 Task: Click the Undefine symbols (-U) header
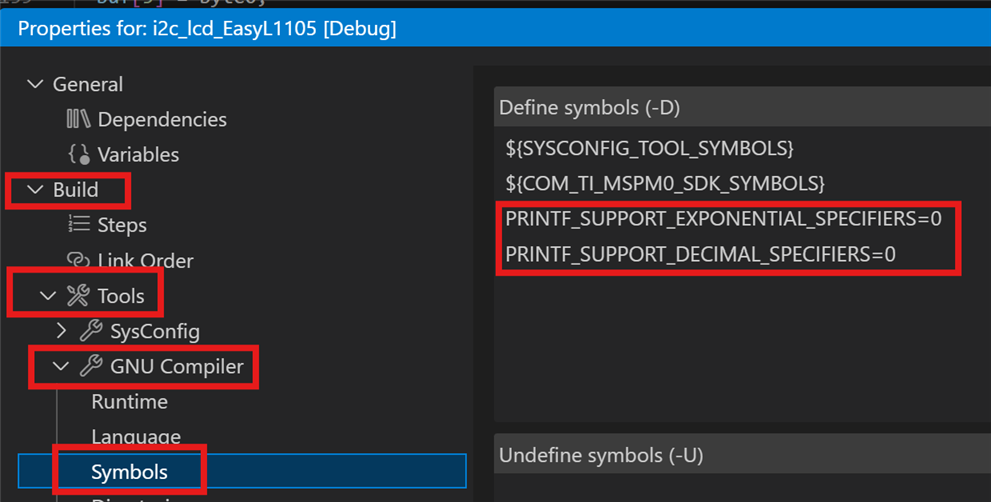click(x=601, y=455)
